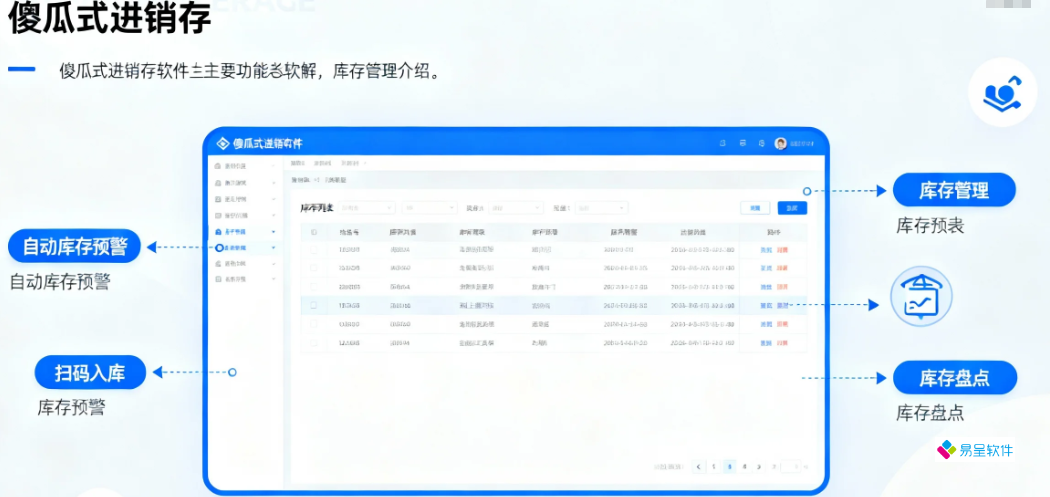Viewport: 1050px width, 497px height.
Task: Click the 扫码入库 blue pill label
Action: pyautogui.click(x=90, y=373)
